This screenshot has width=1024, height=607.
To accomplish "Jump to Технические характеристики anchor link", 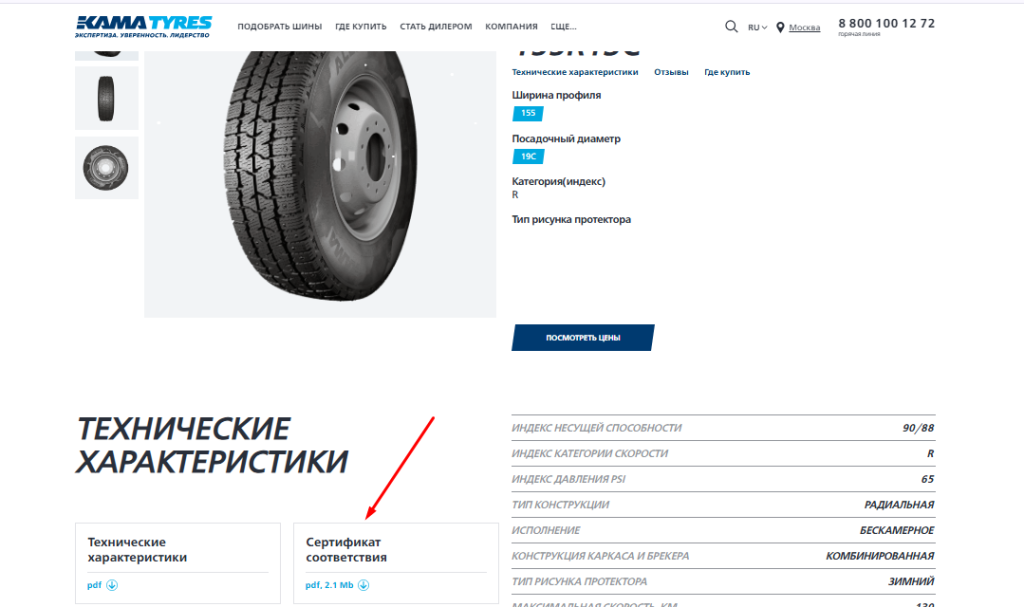I will point(575,72).
